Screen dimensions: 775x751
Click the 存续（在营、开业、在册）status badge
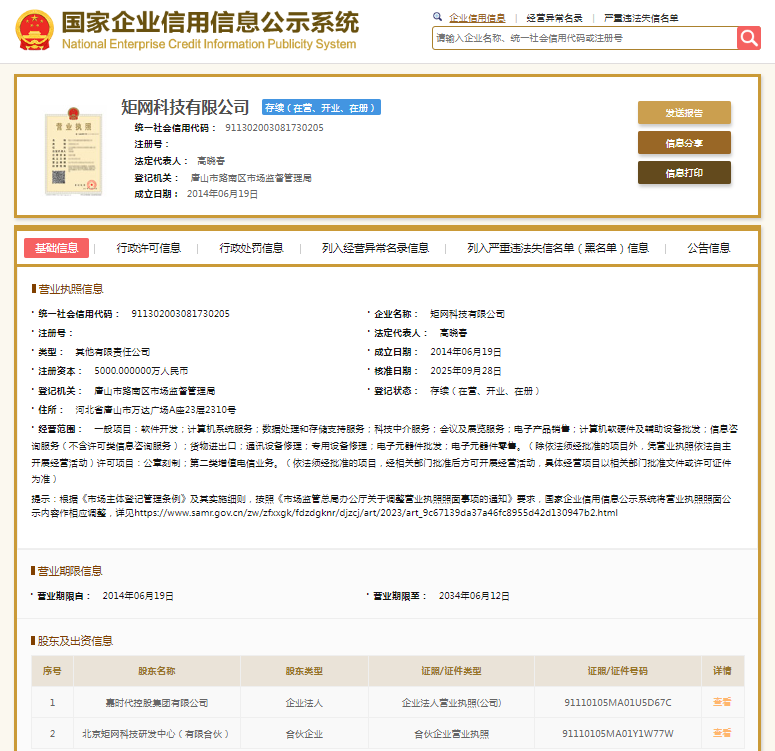tap(321, 107)
